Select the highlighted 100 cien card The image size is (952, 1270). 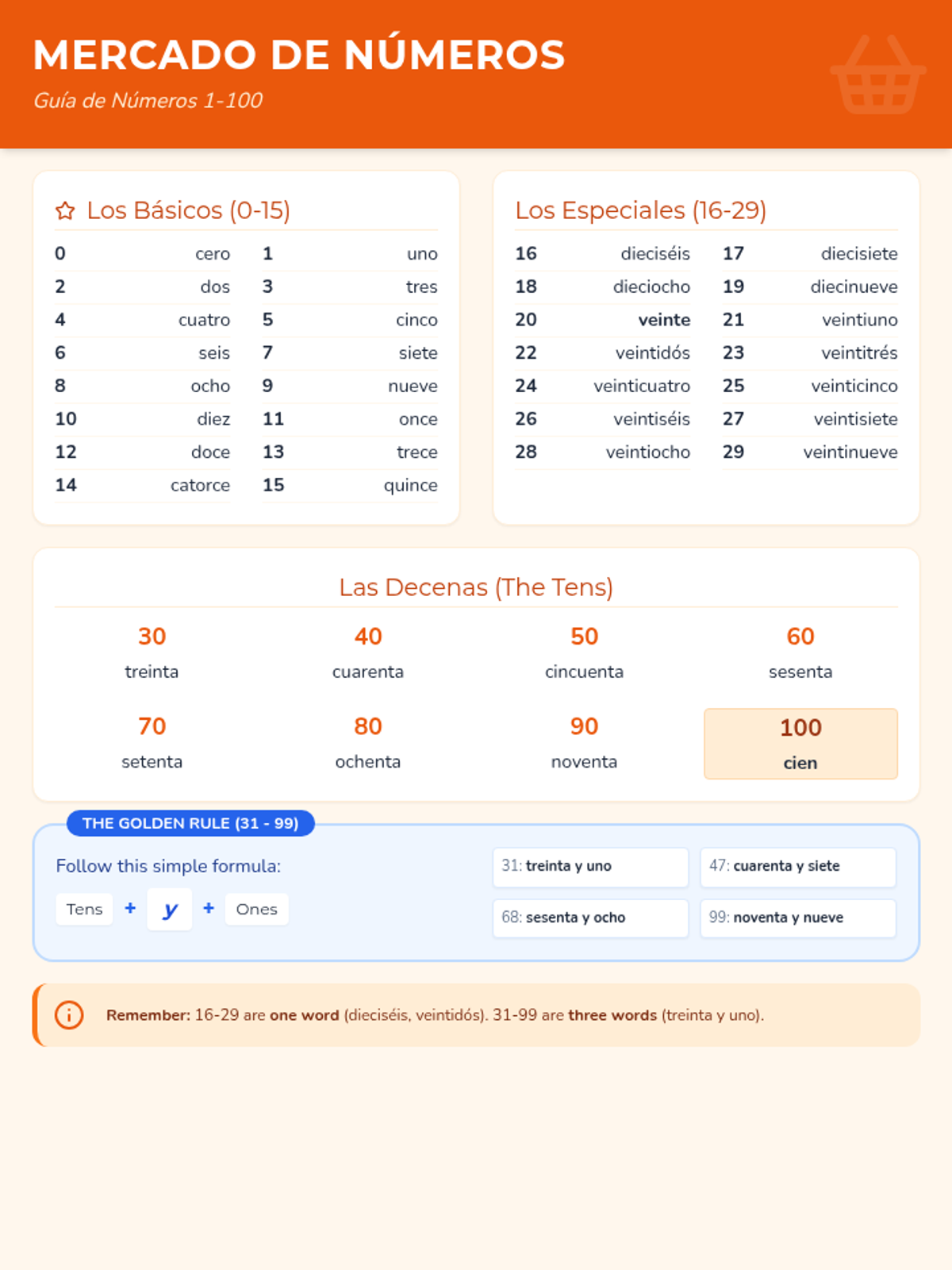tap(800, 744)
